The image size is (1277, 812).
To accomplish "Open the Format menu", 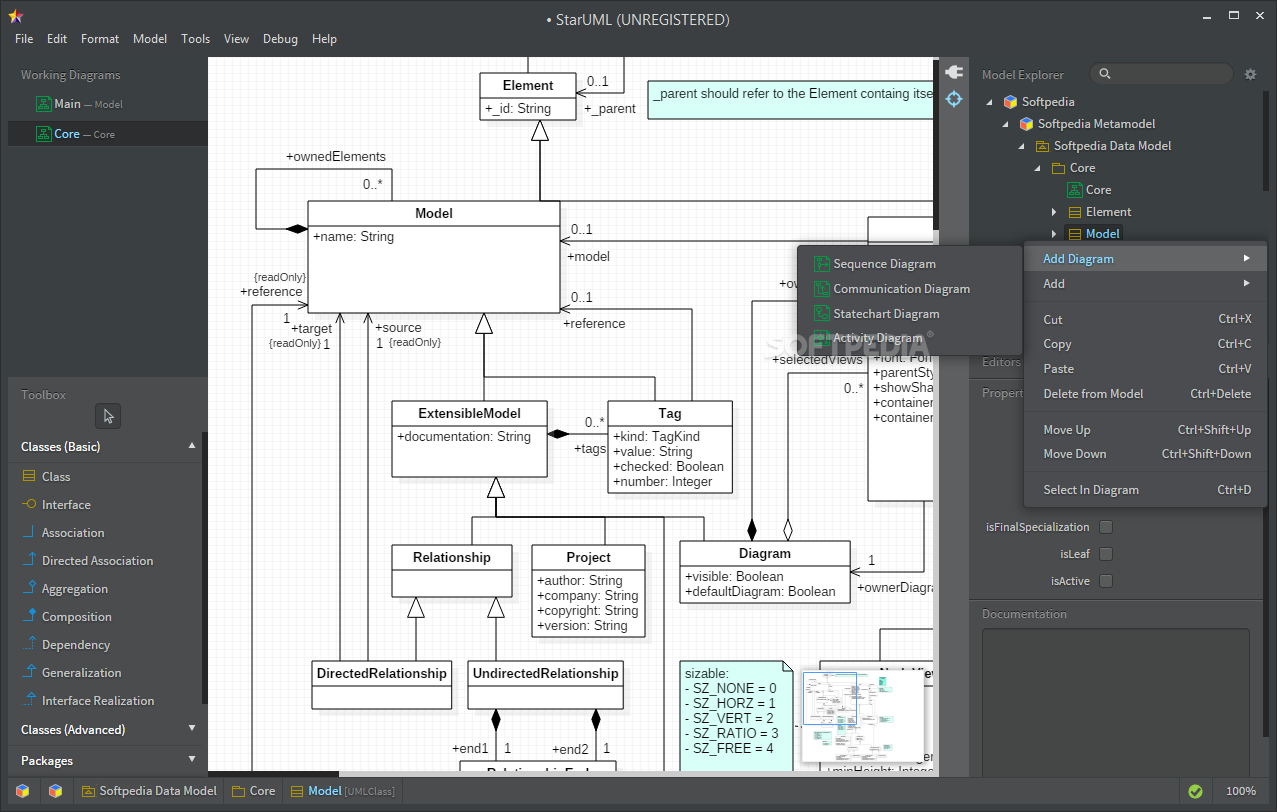I will click(x=100, y=39).
